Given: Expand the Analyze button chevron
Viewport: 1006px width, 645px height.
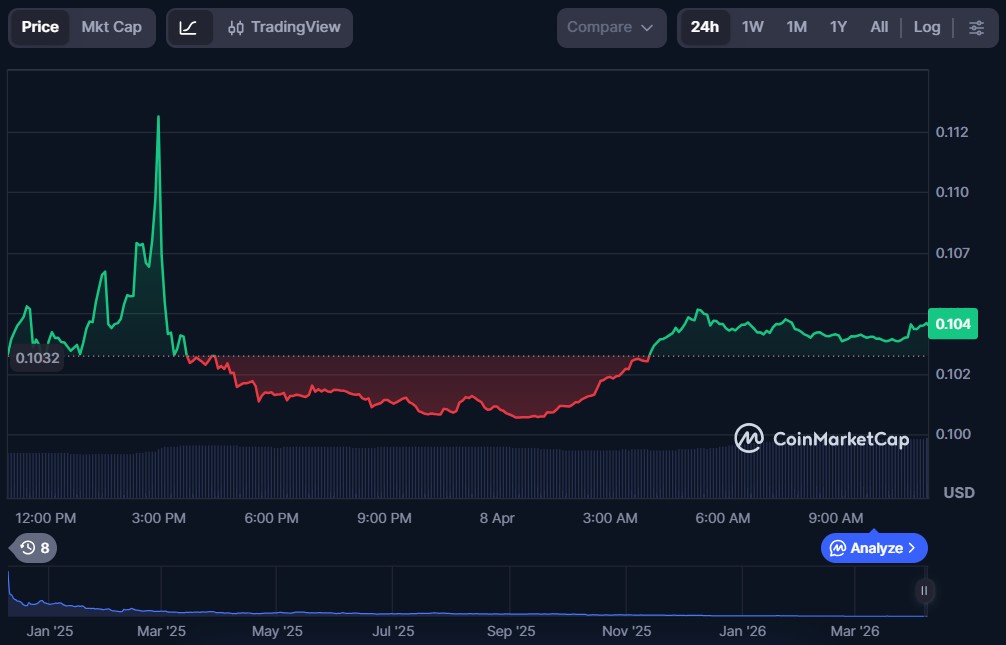Looking at the screenshot, I should 911,548.
